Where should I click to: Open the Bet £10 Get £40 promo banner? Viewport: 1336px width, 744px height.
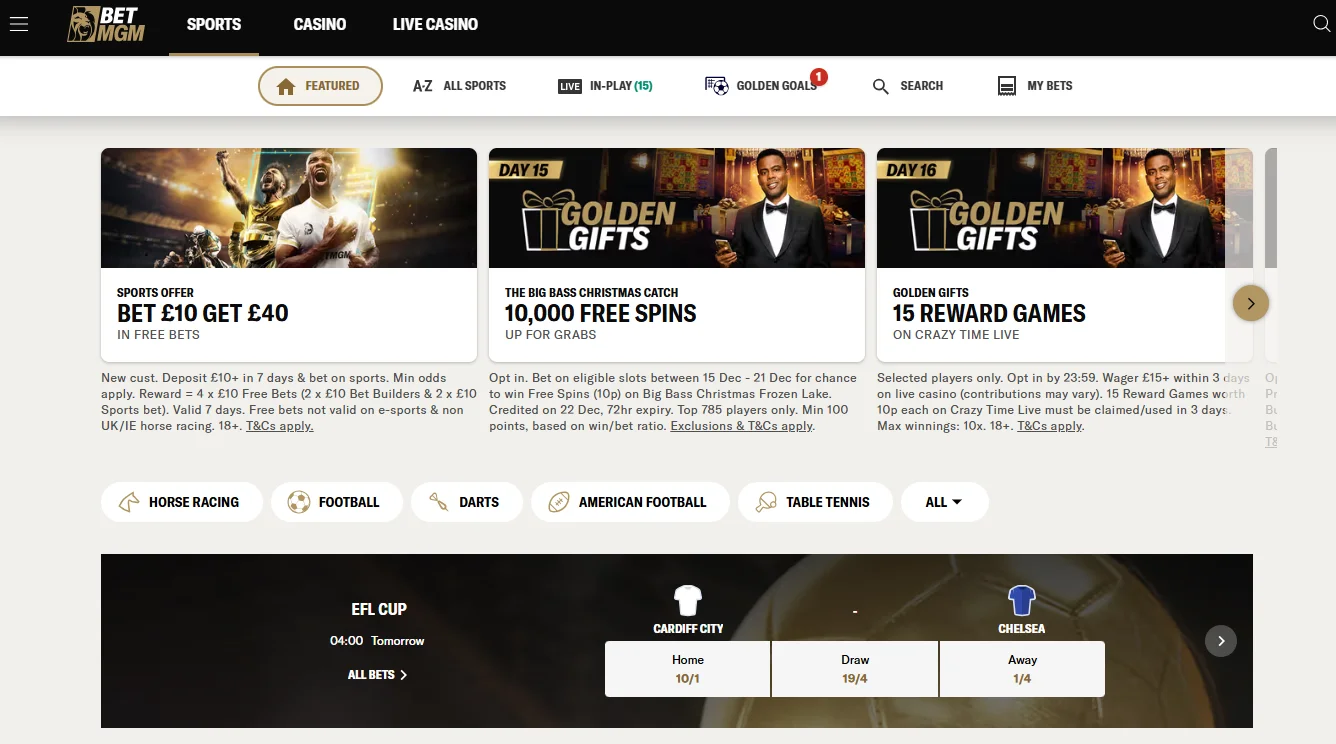tap(288, 254)
